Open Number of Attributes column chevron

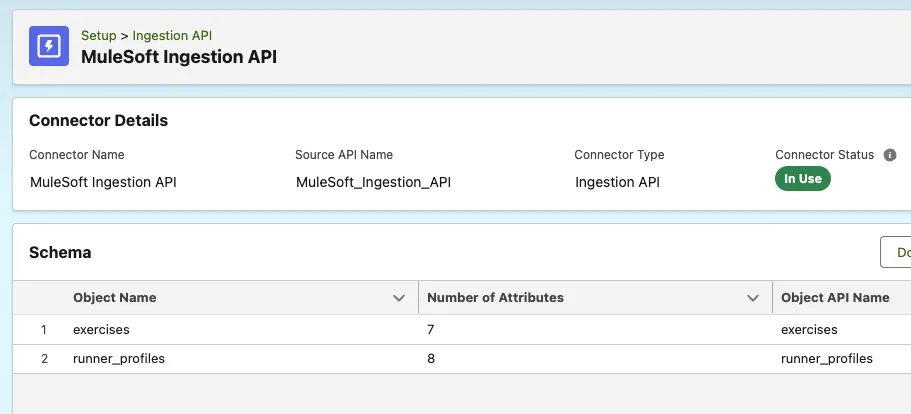pyautogui.click(x=752, y=298)
